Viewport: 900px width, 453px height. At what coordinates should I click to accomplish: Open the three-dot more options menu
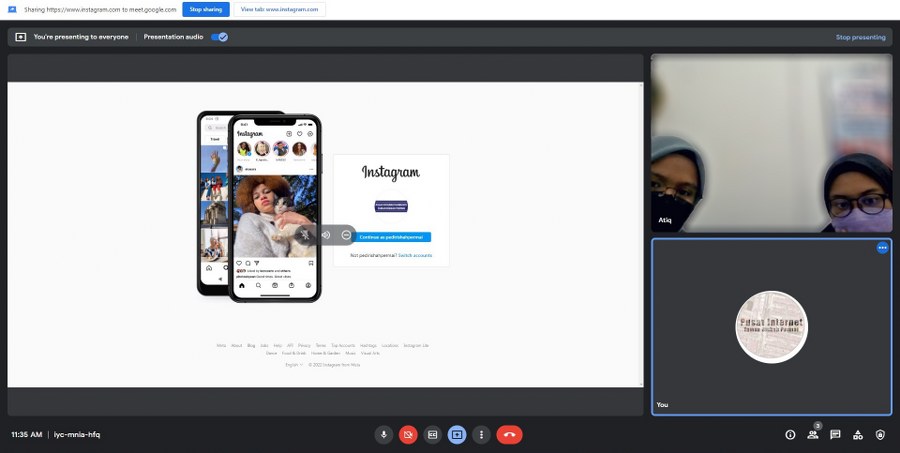(x=481, y=435)
